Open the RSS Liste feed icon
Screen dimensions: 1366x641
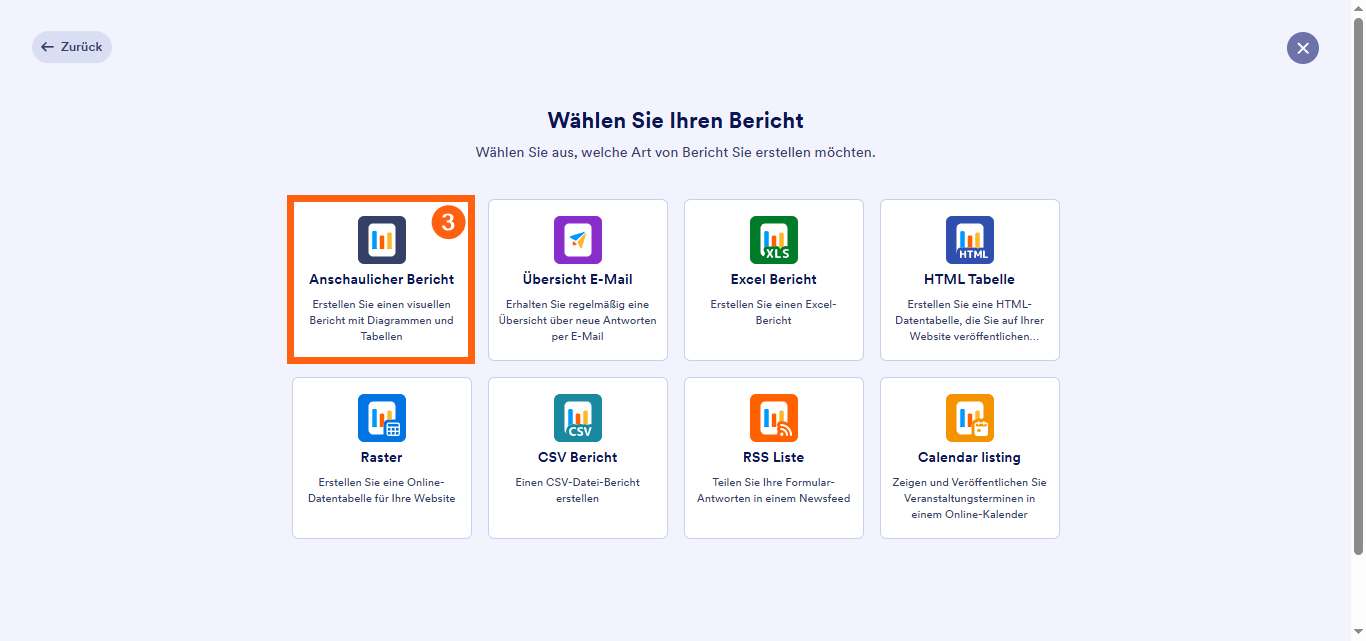point(773,417)
